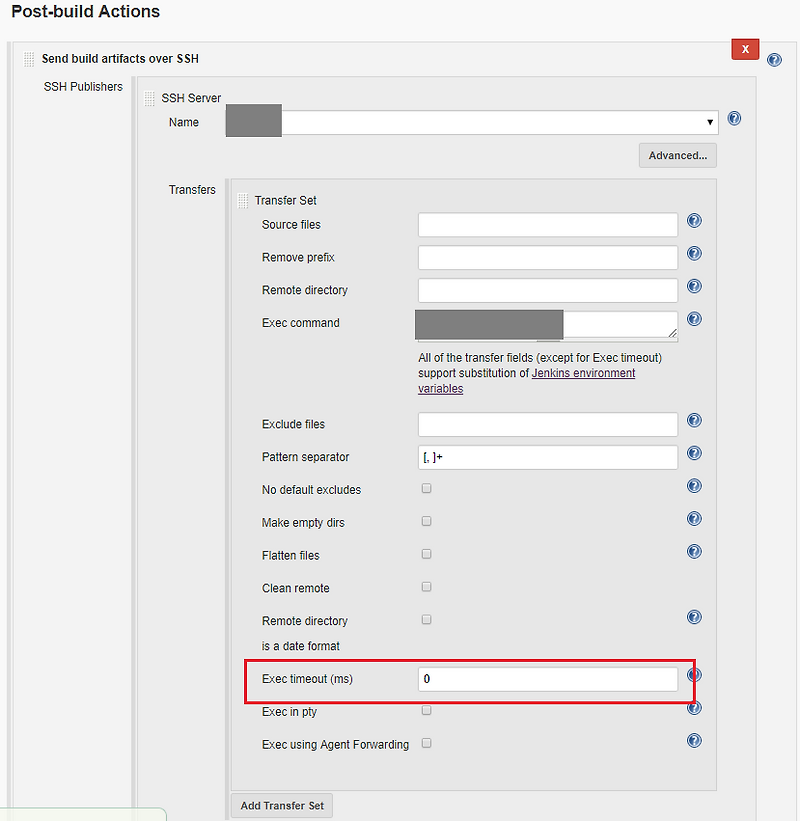Enable the Flatten files option
This screenshot has width=800, height=821.
click(426, 554)
